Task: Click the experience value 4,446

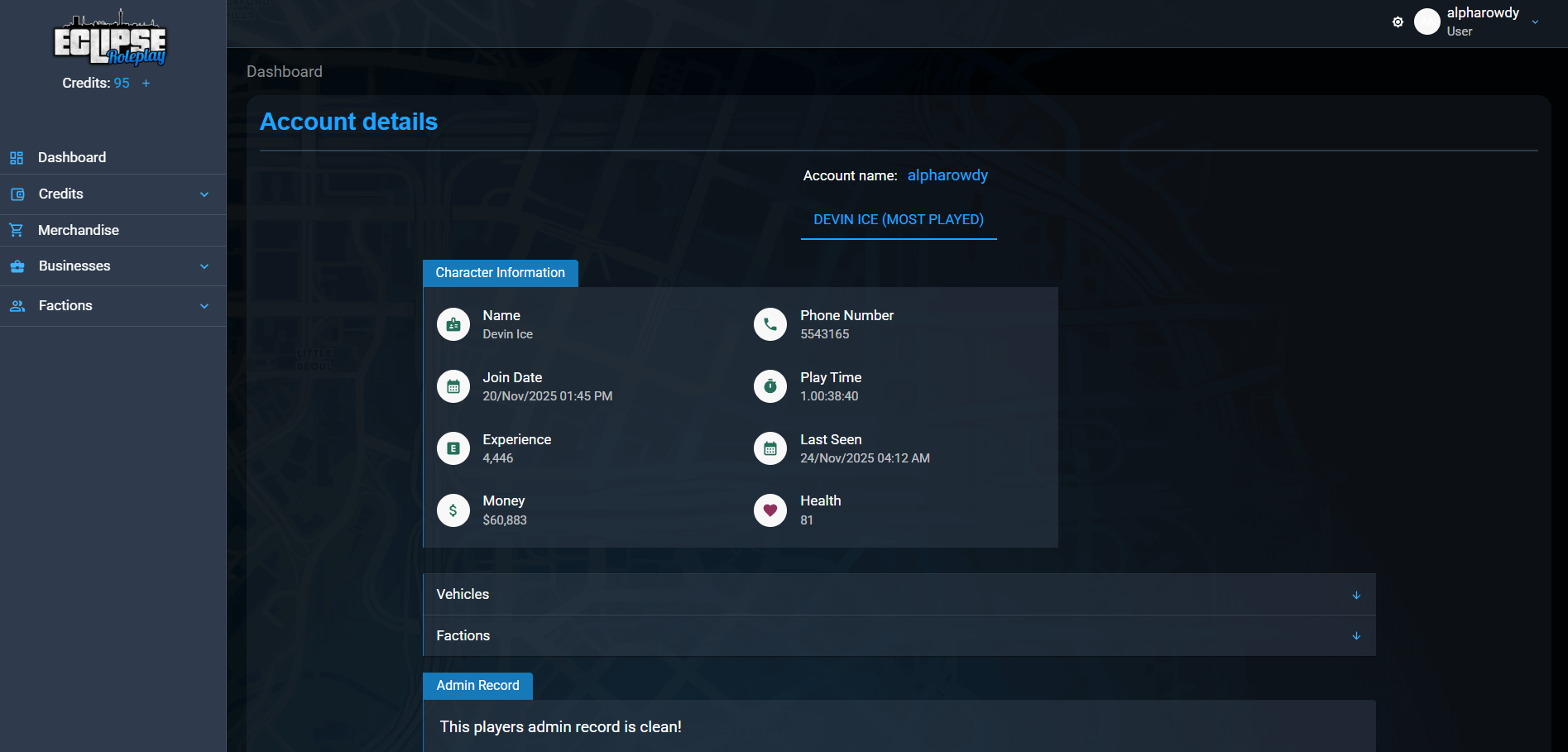Action: [x=498, y=458]
